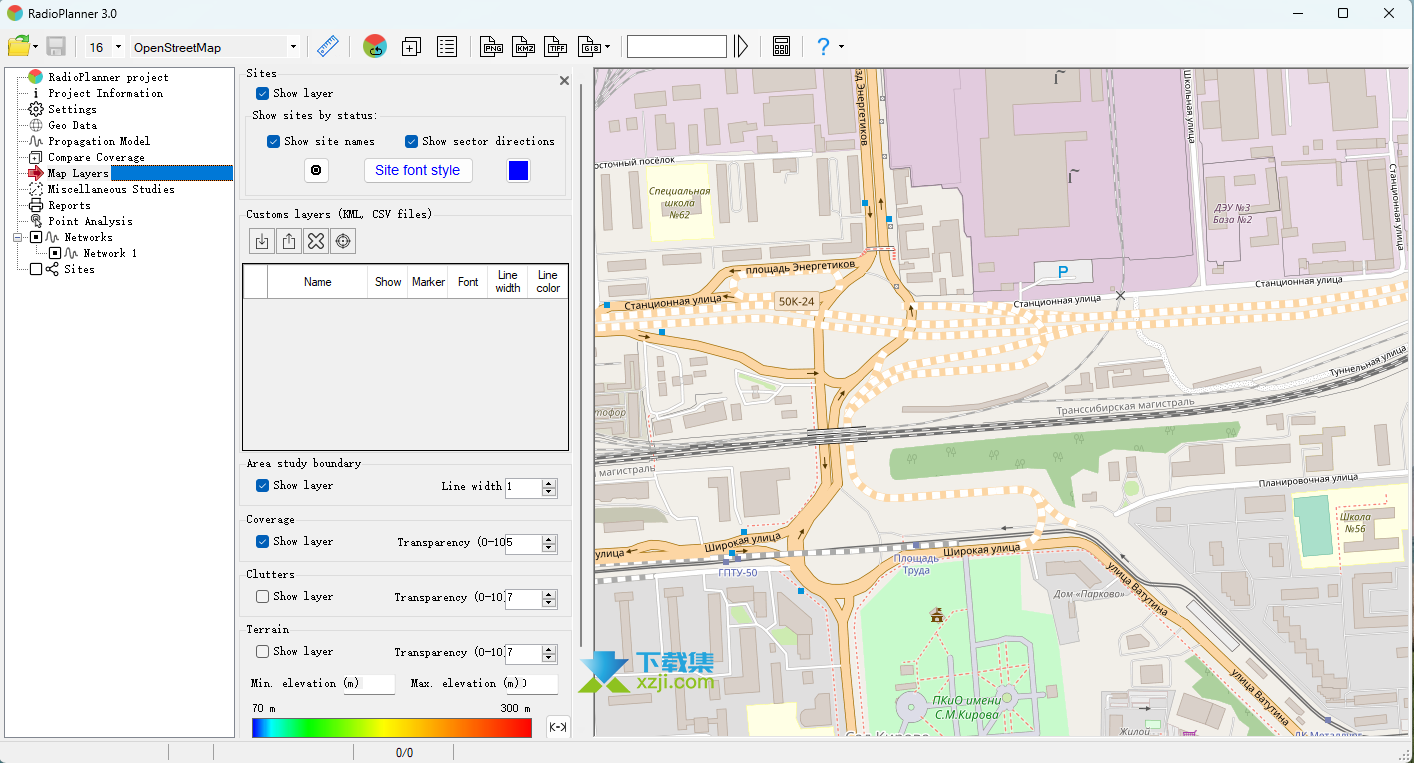The height and width of the screenshot is (763, 1414).
Task: Check the Sites tree checkbox
Action: pyautogui.click(x=36, y=269)
